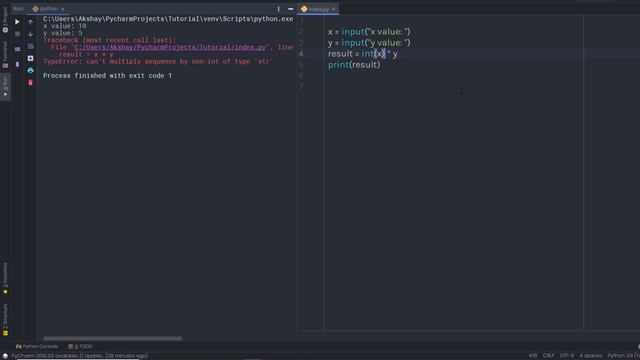The height and width of the screenshot is (360, 640).
Task: Click the cursor position indicator in status bar
Action: pyautogui.click(x=533, y=356)
